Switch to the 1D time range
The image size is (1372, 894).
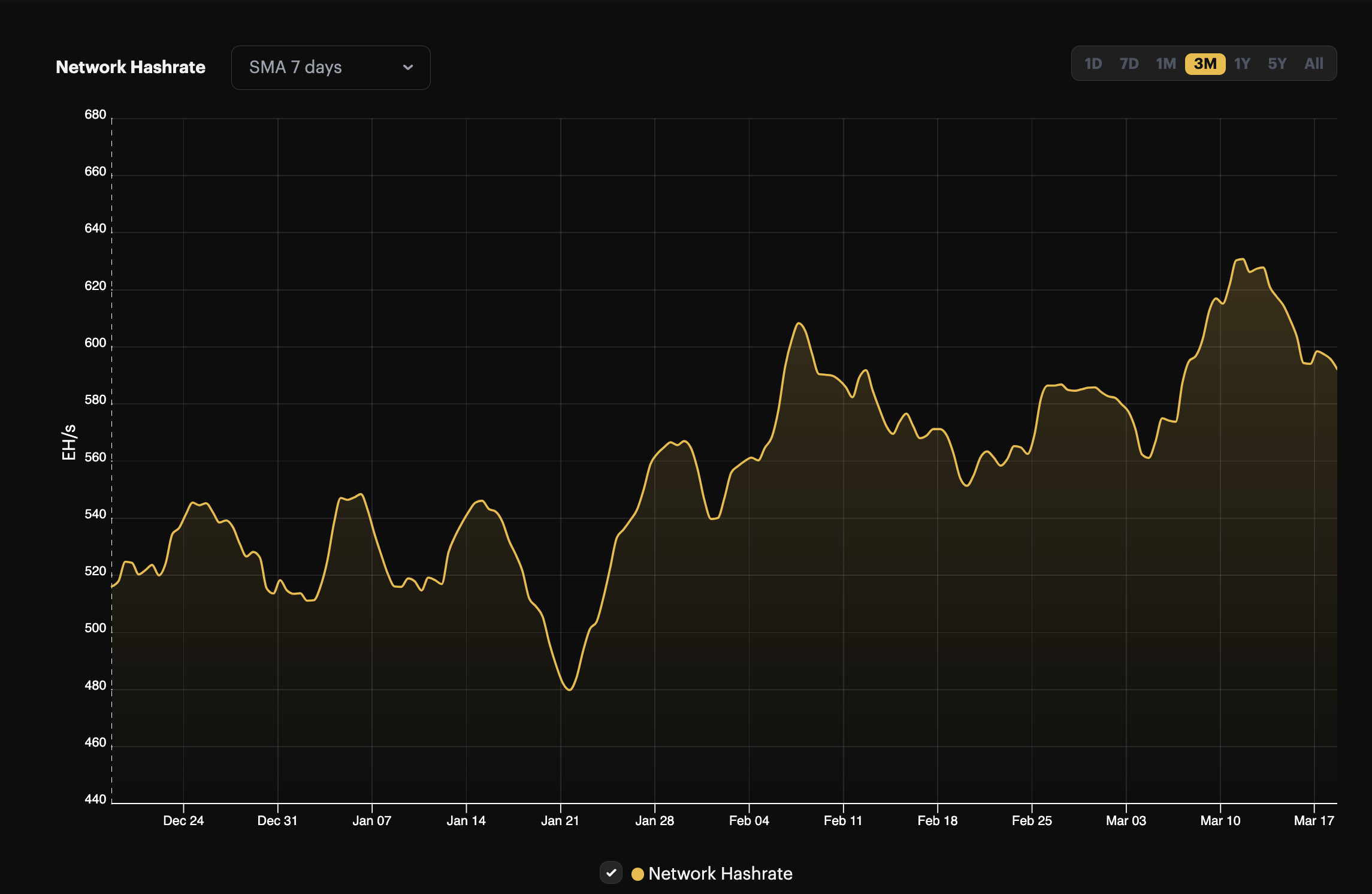click(1093, 64)
